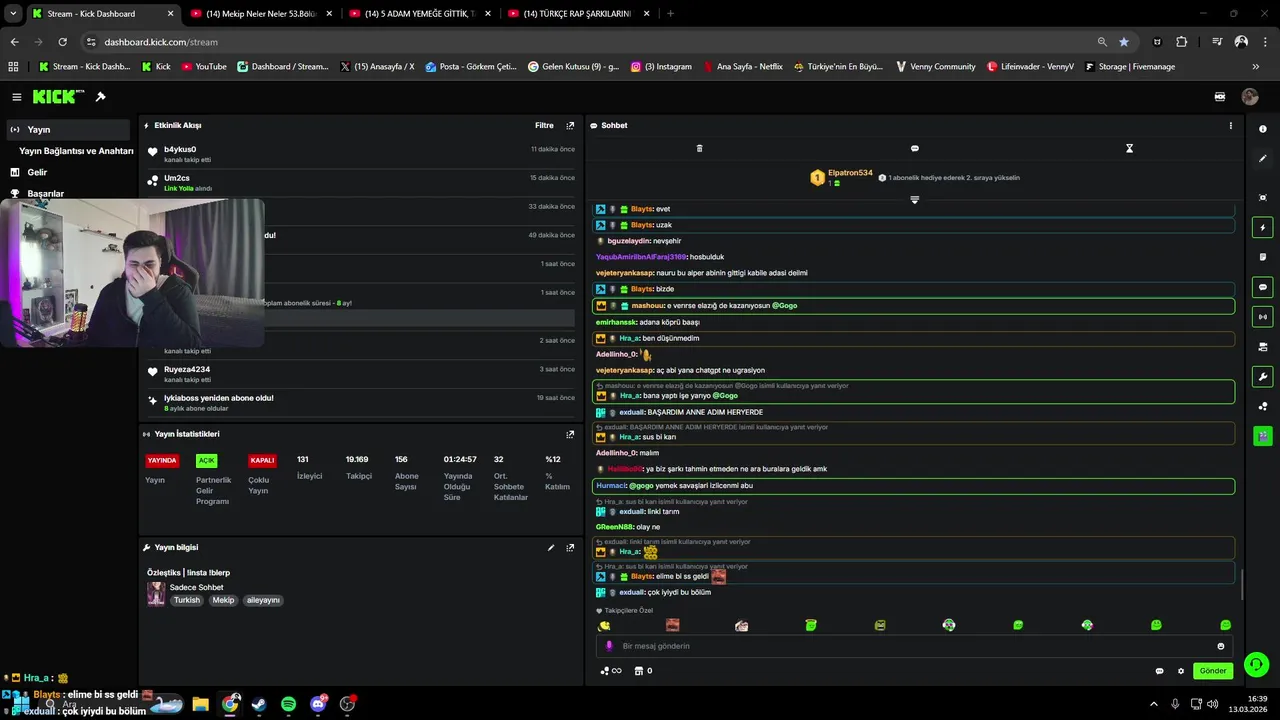The image size is (1280, 720).
Task: Open the Sohbet three-dot options menu
Action: tap(1230, 126)
